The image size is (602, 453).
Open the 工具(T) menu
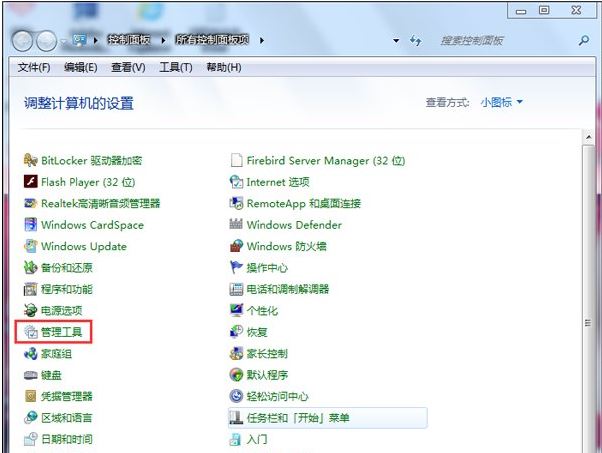pos(176,68)
